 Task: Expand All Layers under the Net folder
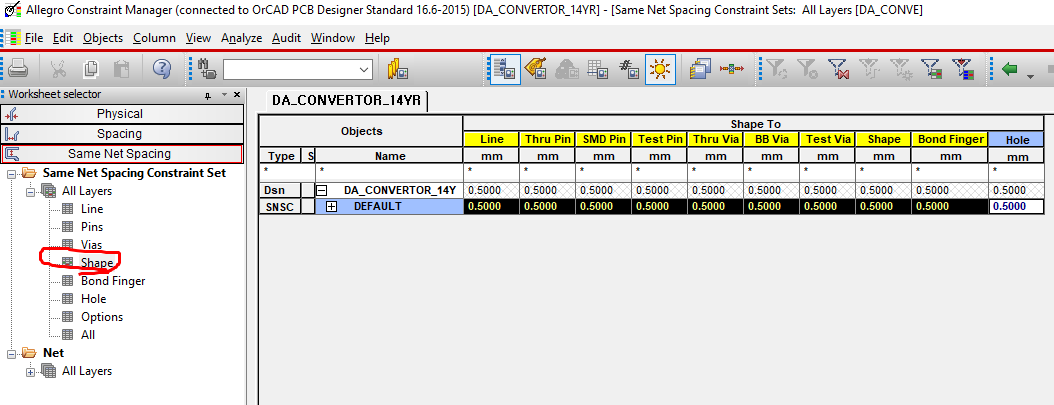tap(30, 371)
